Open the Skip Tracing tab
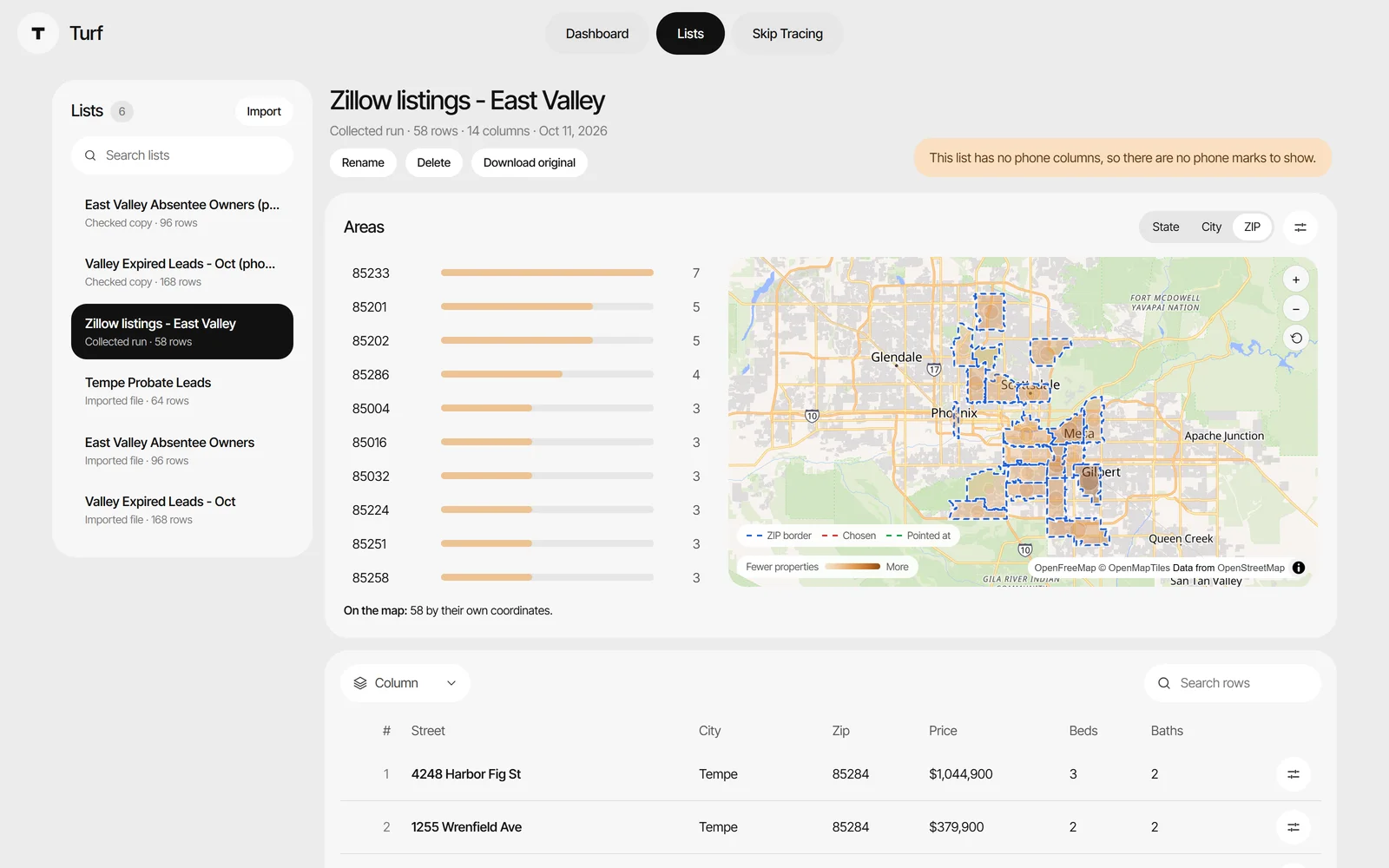This screenshot has width=1389, height=868. point(787,34)
